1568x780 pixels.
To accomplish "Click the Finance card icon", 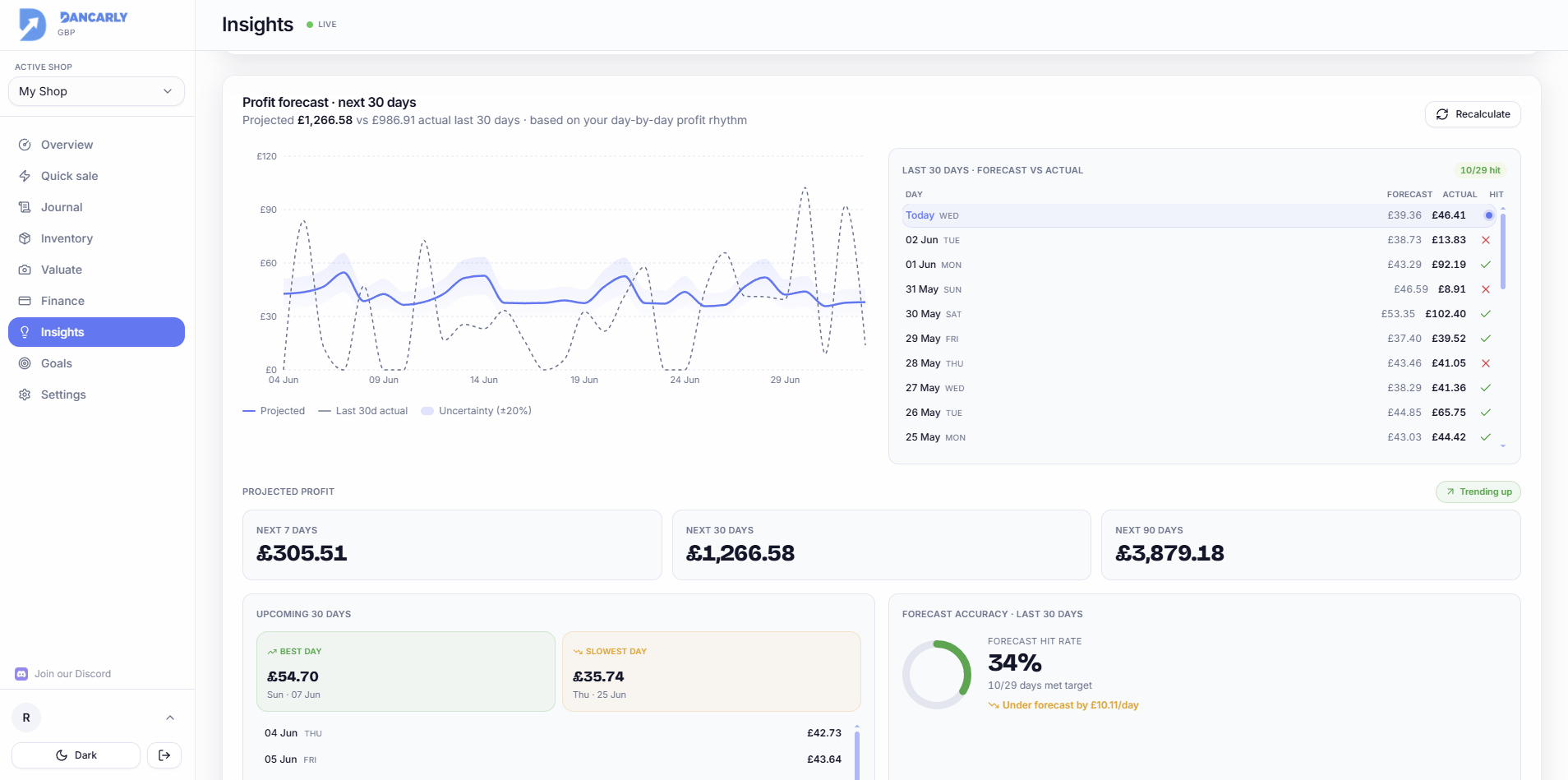I will (25, 301).
